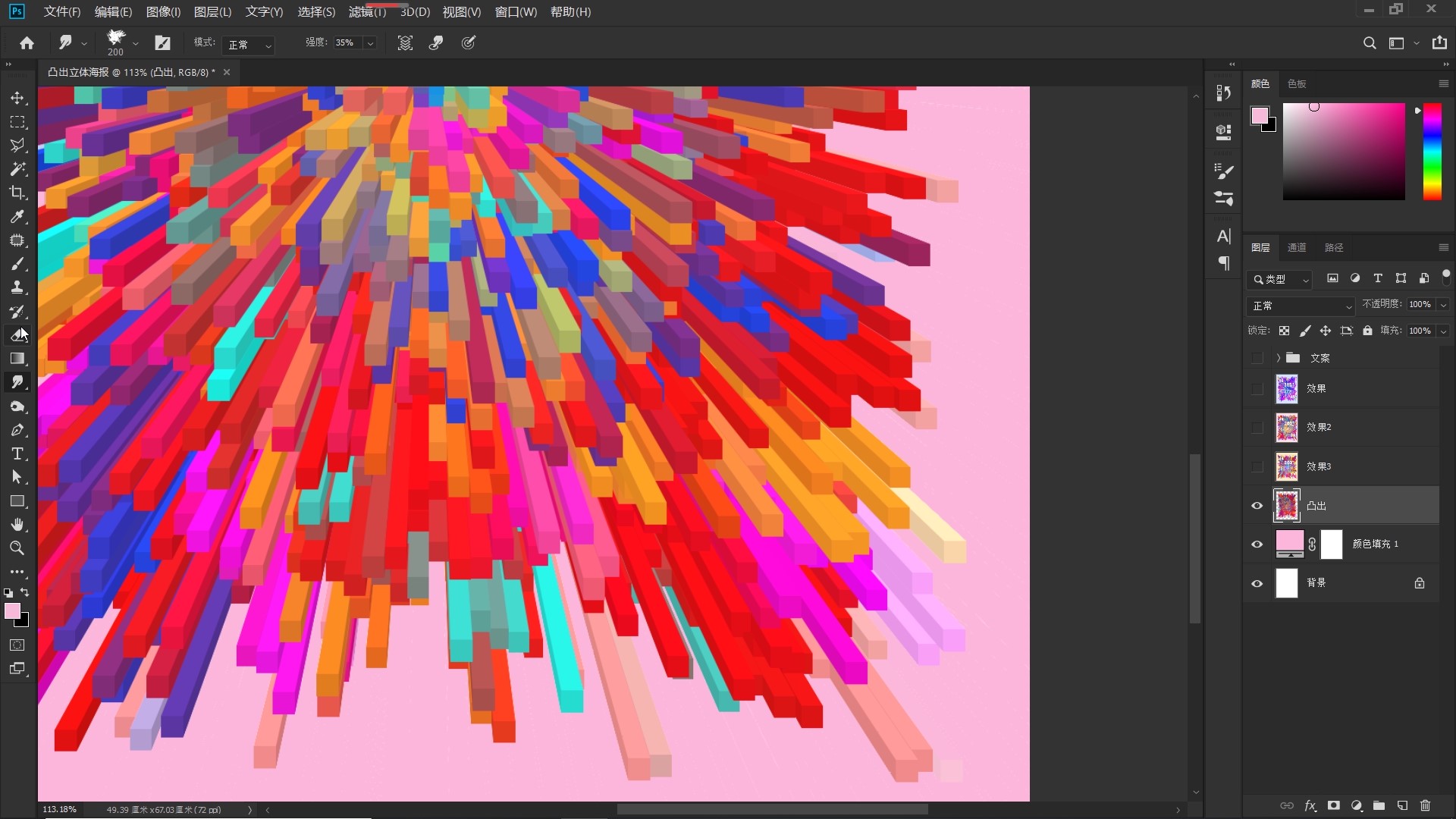Select the Zoom tool in toolbar
This screenshot has width=1456, height=819.
tap(17, 548)
